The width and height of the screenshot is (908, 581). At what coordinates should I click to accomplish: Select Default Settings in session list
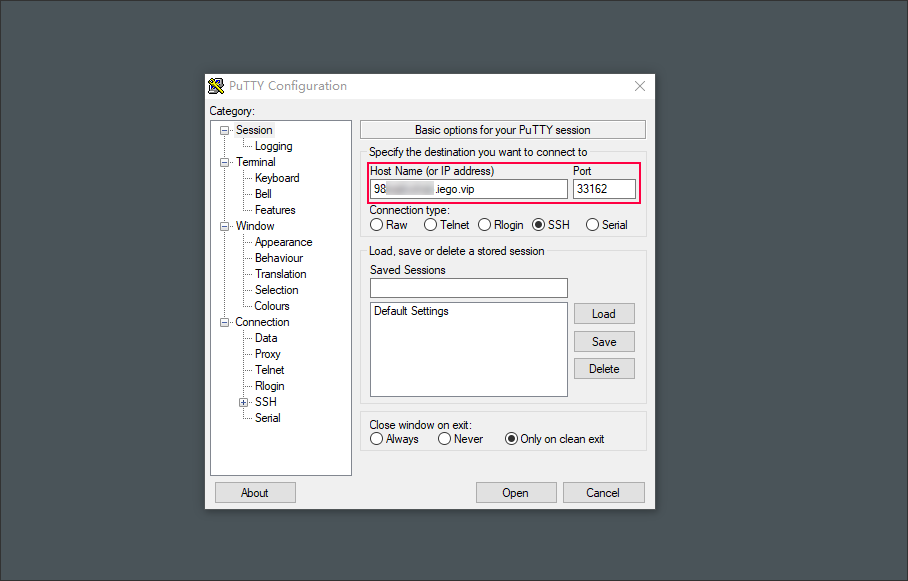click(x=411, y=311)
